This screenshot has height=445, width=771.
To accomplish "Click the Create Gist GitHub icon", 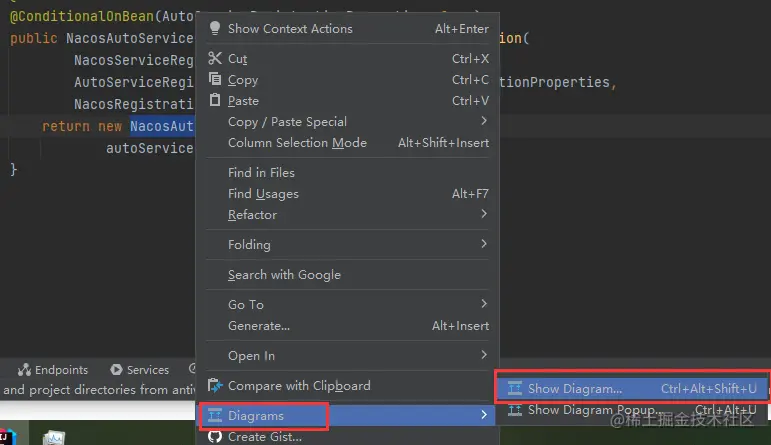I will (x=215, y=437).
